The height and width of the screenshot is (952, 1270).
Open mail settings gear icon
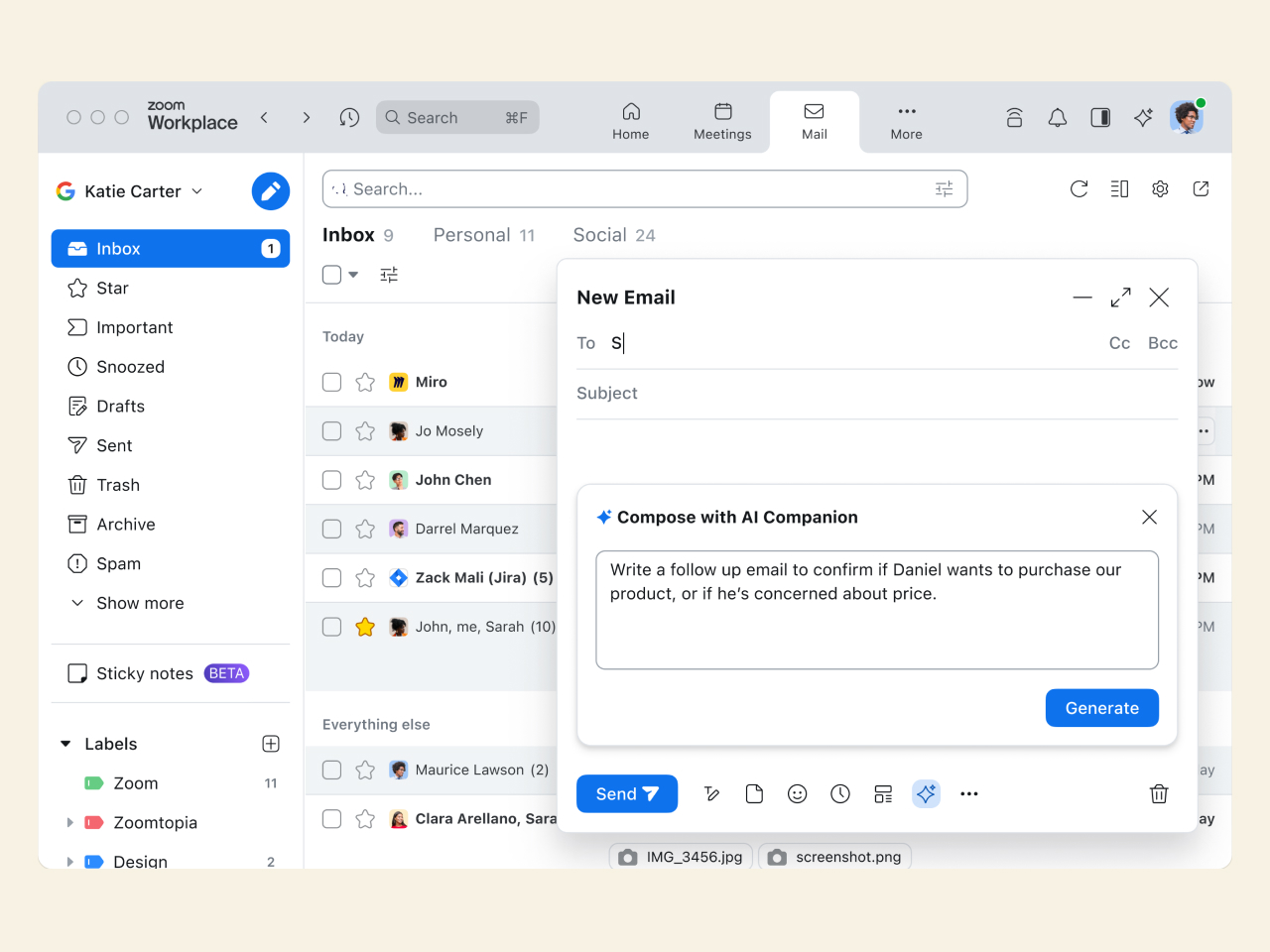coord(1160,189)
